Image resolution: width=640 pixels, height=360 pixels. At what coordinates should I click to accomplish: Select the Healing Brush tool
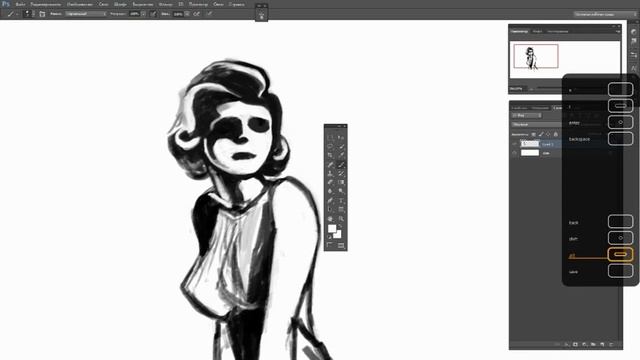[330, 164]
